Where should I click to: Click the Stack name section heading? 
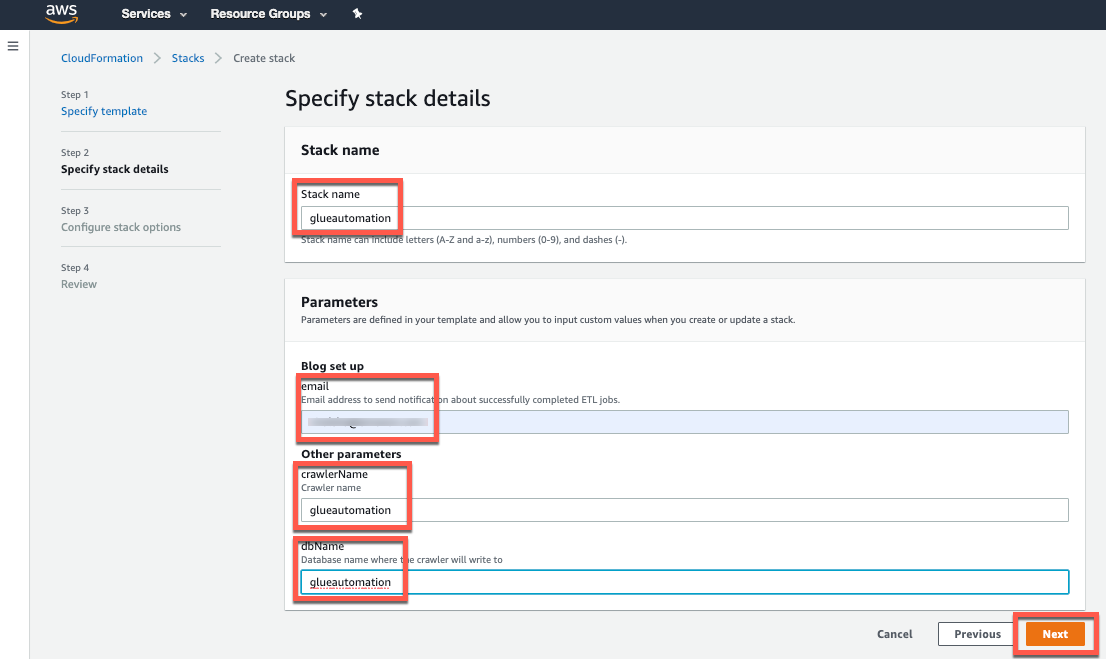pyautogui.click(x=340, y=150)
